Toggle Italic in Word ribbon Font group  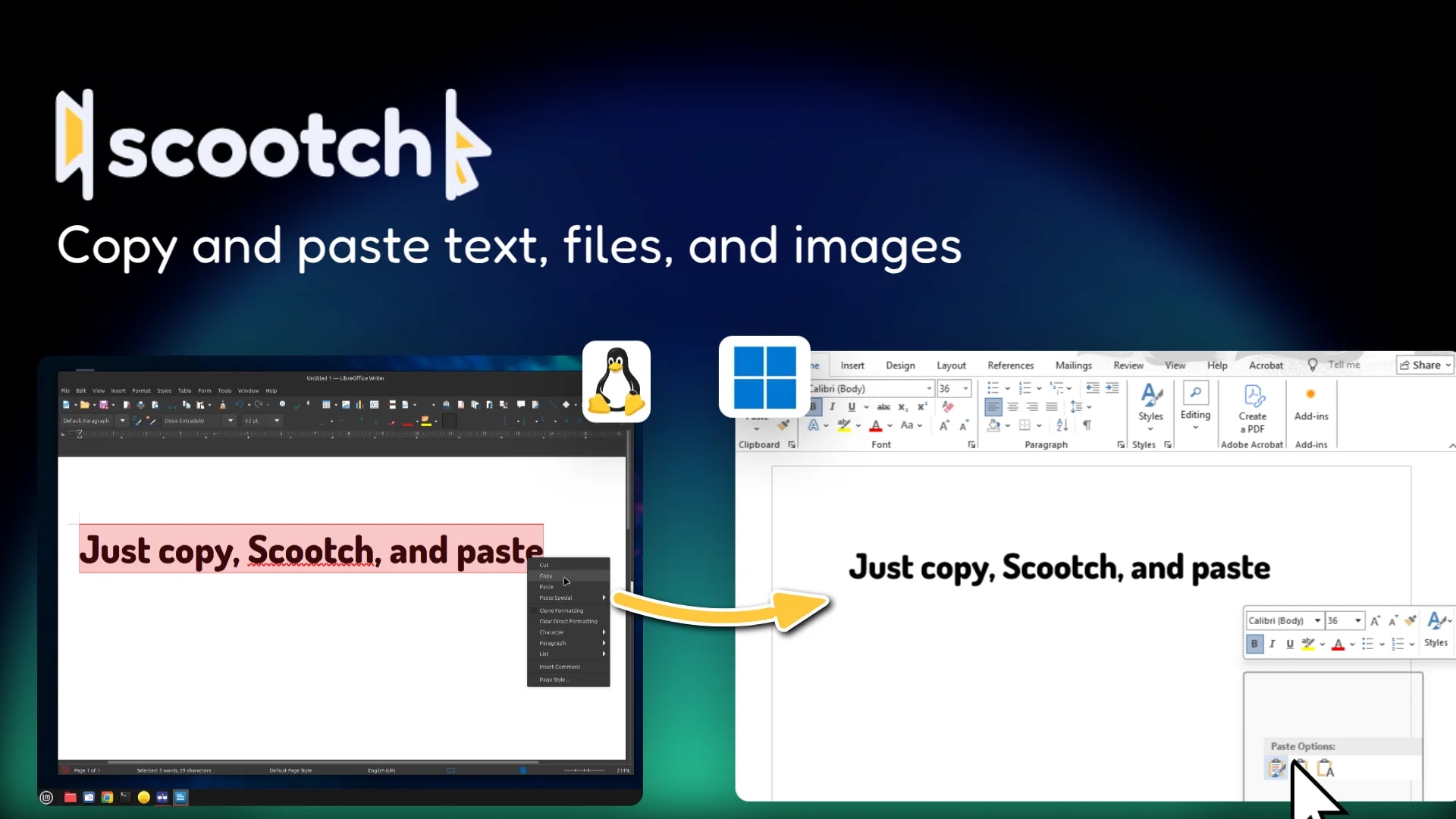coord(832,406)
